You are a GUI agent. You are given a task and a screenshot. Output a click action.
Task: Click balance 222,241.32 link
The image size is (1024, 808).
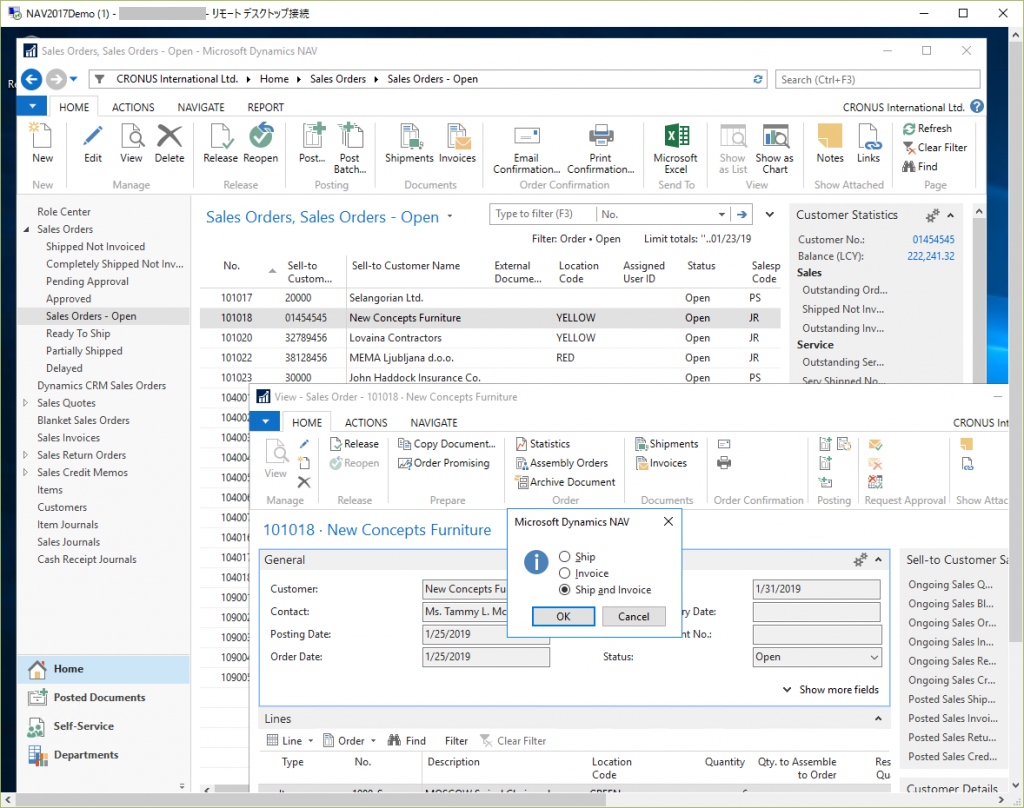[931, 256]
